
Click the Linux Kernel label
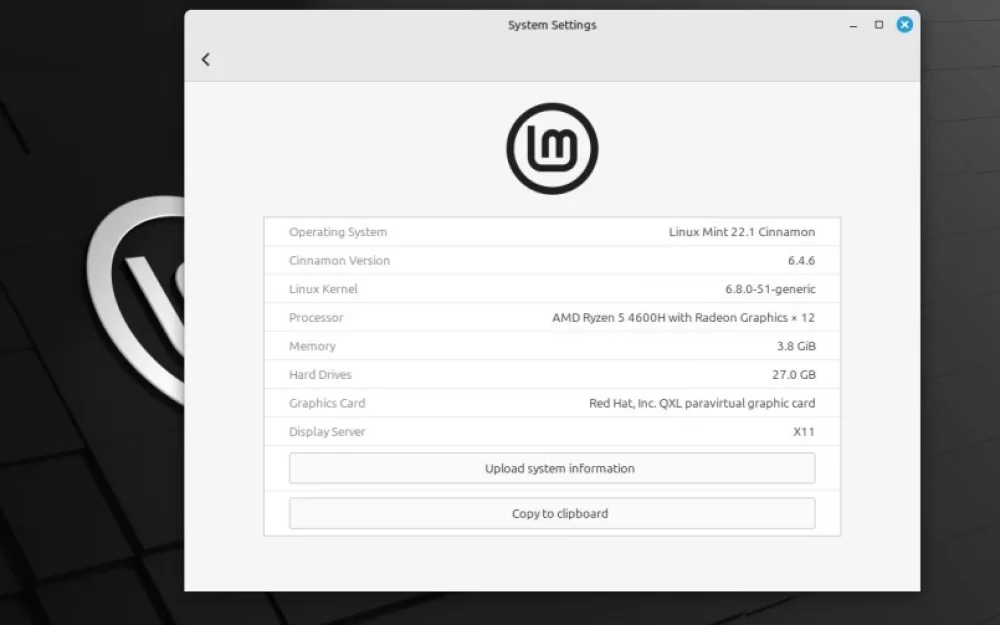point(323,289)
